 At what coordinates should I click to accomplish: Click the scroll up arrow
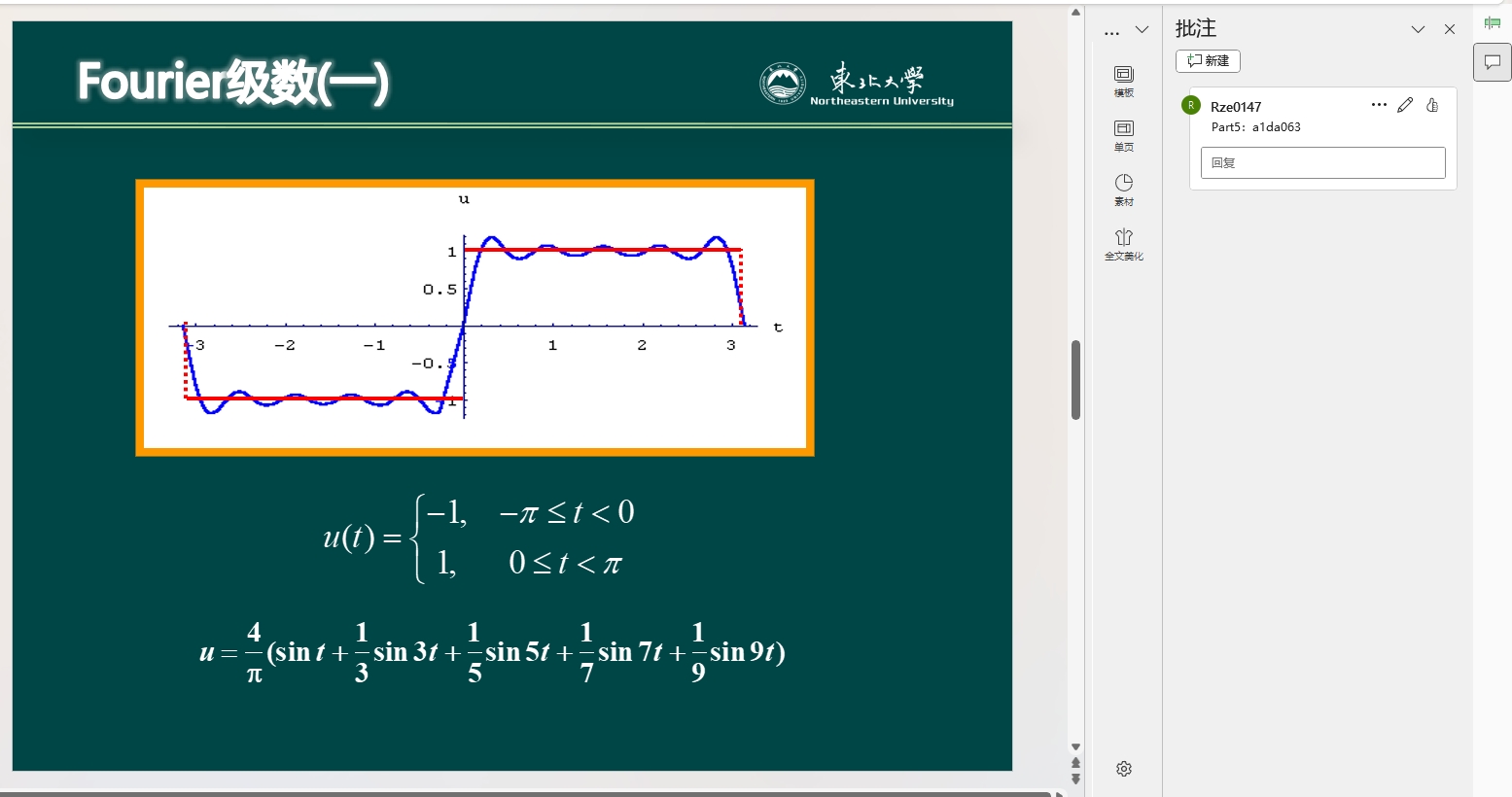pyautogui.click(x=1075, y=13)
